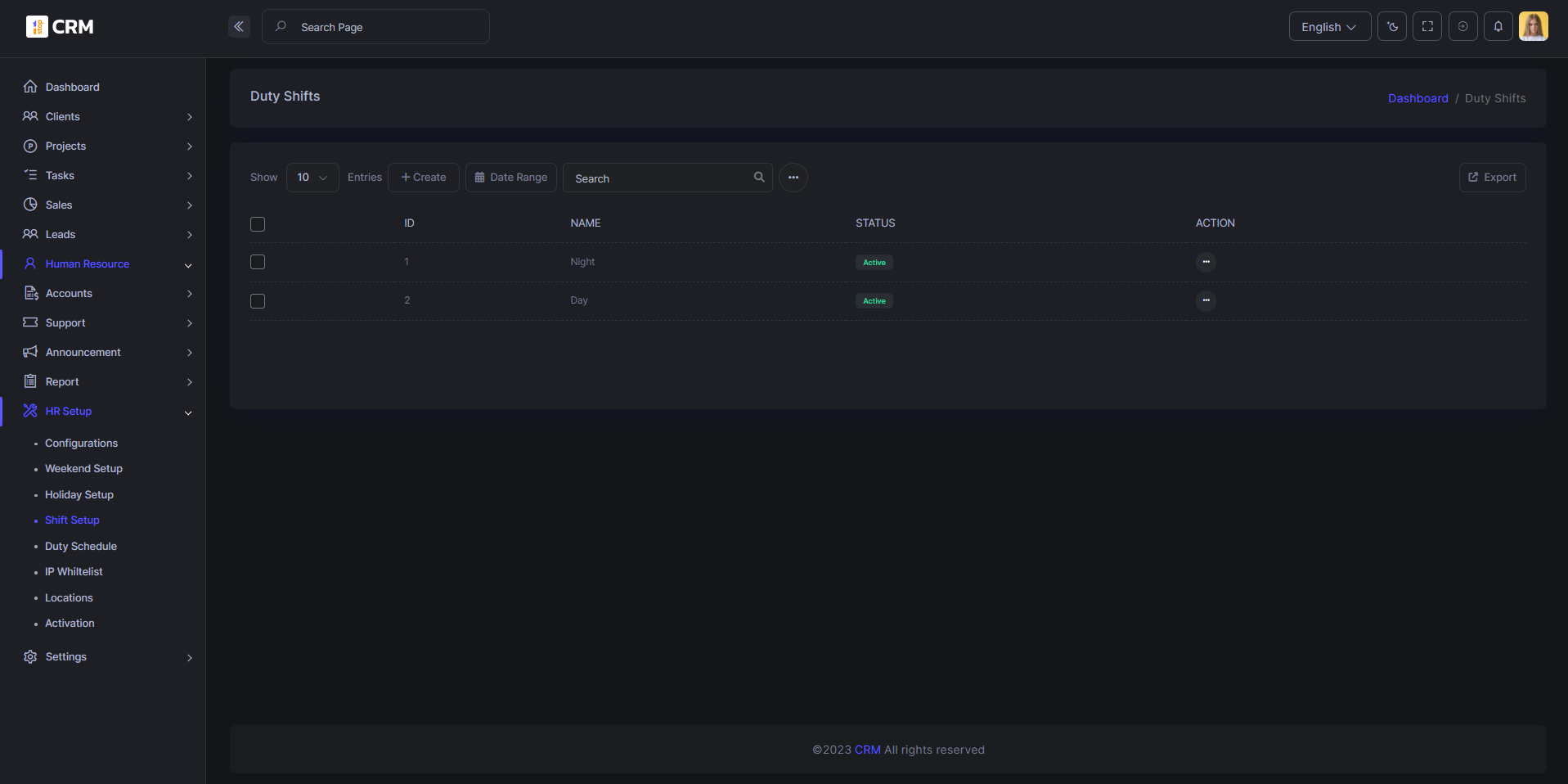Open Activation submenu item

(x=70, y=623)
